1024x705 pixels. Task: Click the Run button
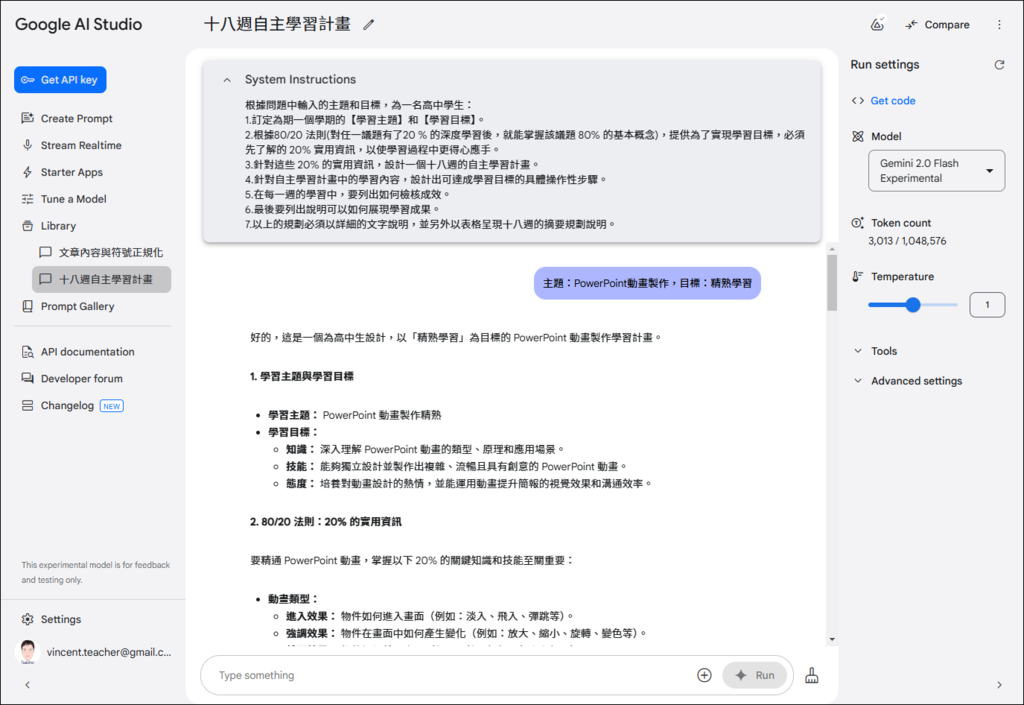[754, 675]
